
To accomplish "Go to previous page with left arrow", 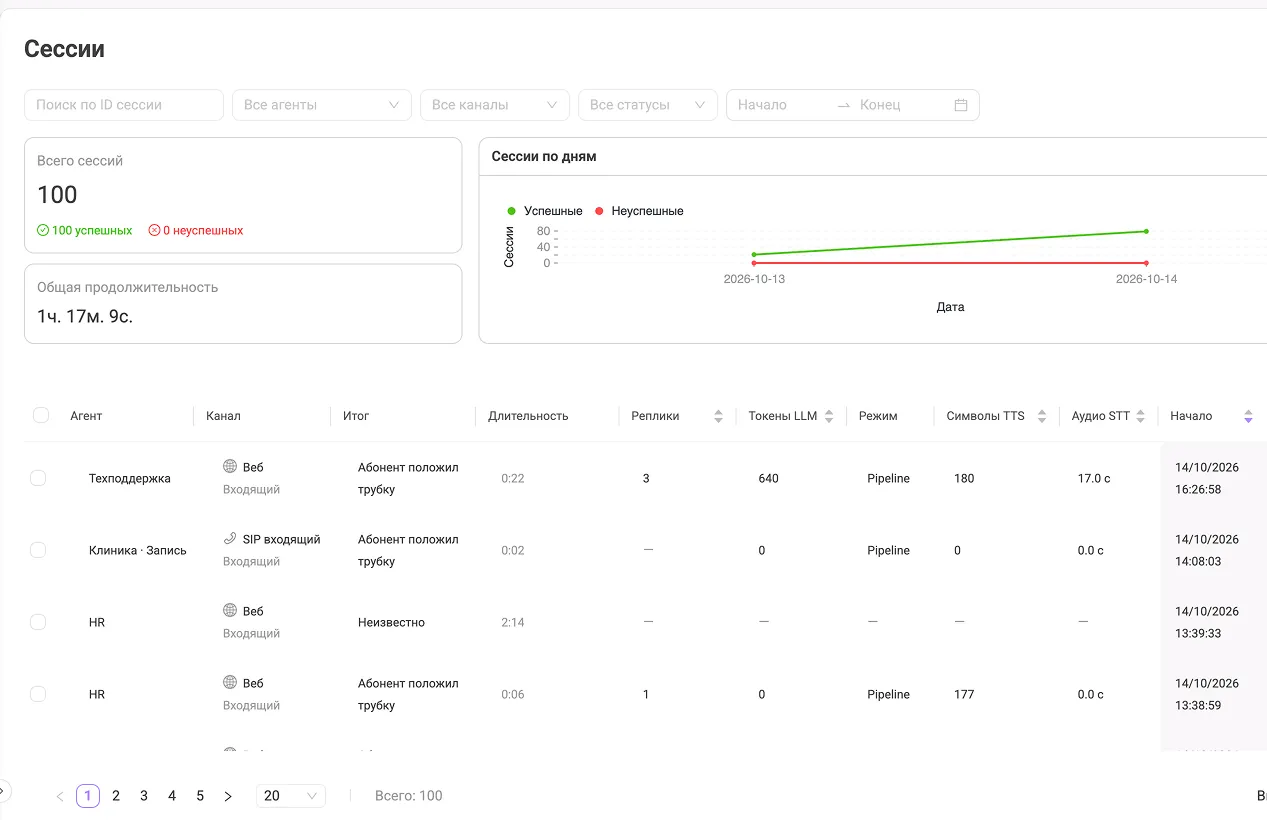I will click(x=60, y=796).
